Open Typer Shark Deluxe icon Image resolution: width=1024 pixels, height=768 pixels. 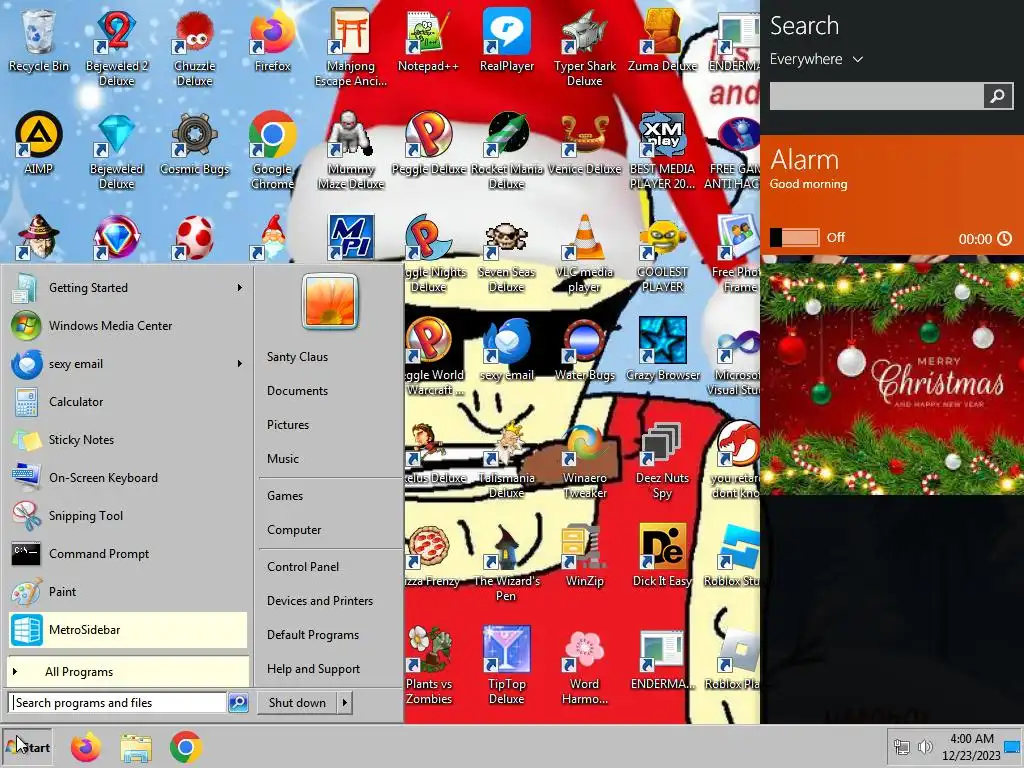coord(584,48)
